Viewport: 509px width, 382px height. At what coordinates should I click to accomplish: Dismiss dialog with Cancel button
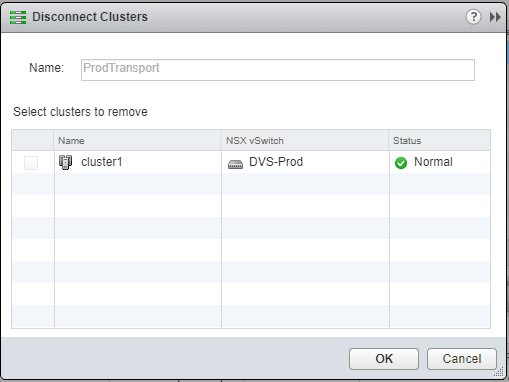pyautogui.click(x=462, y=359)
